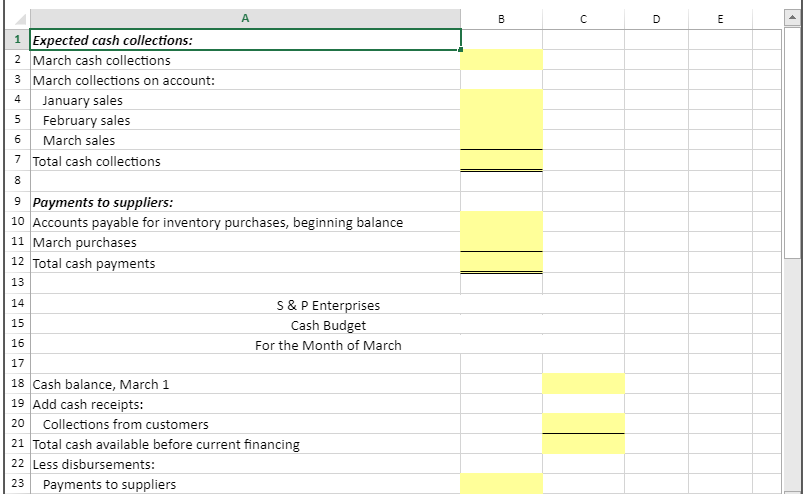Select yellow input cell for January sales
The height and width of the screenshot is (502, 807).
pyautogui.click(x=501, y=100)
